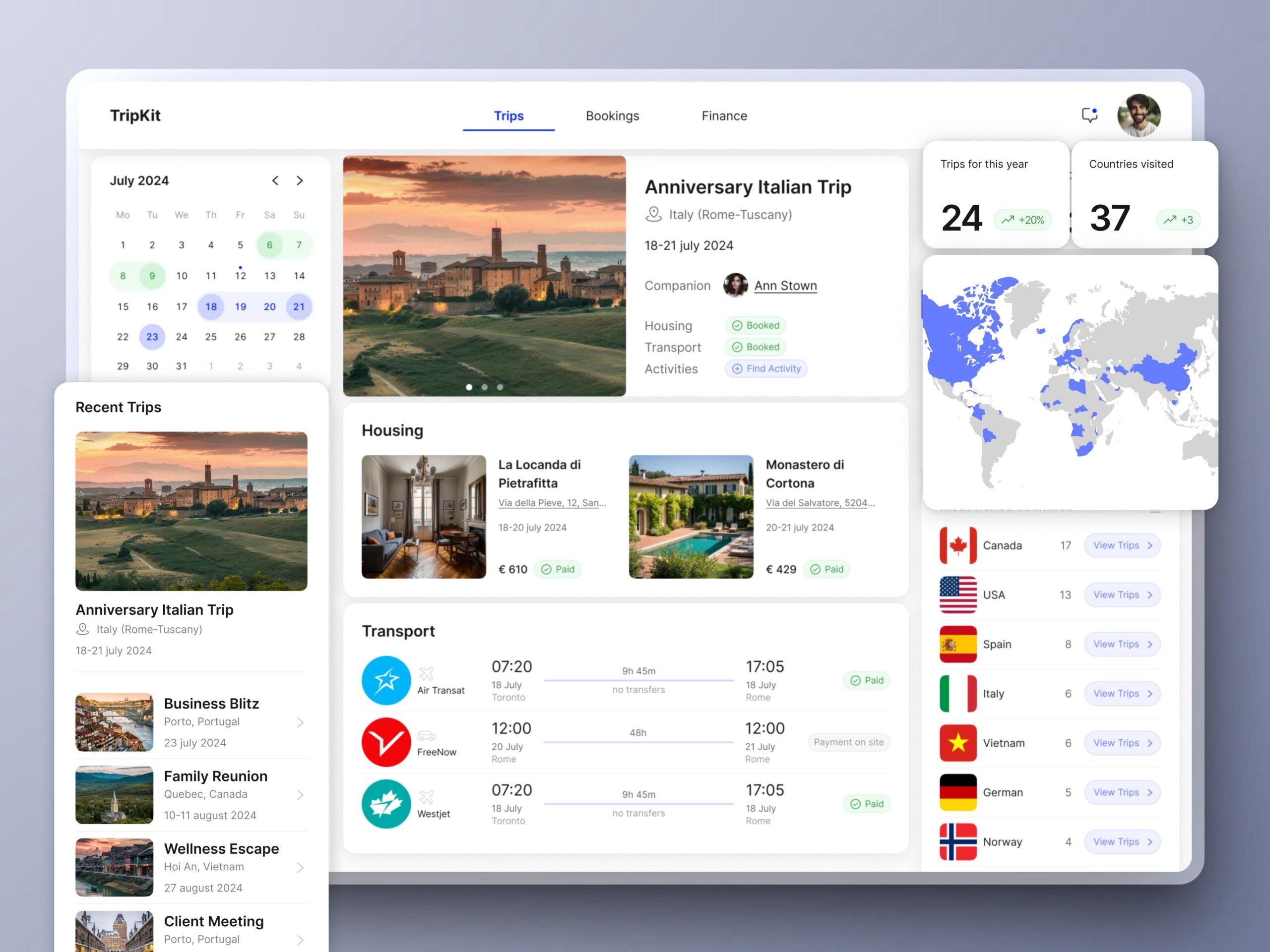
Task: Go to next month in calendar
Action: point(300,181)
